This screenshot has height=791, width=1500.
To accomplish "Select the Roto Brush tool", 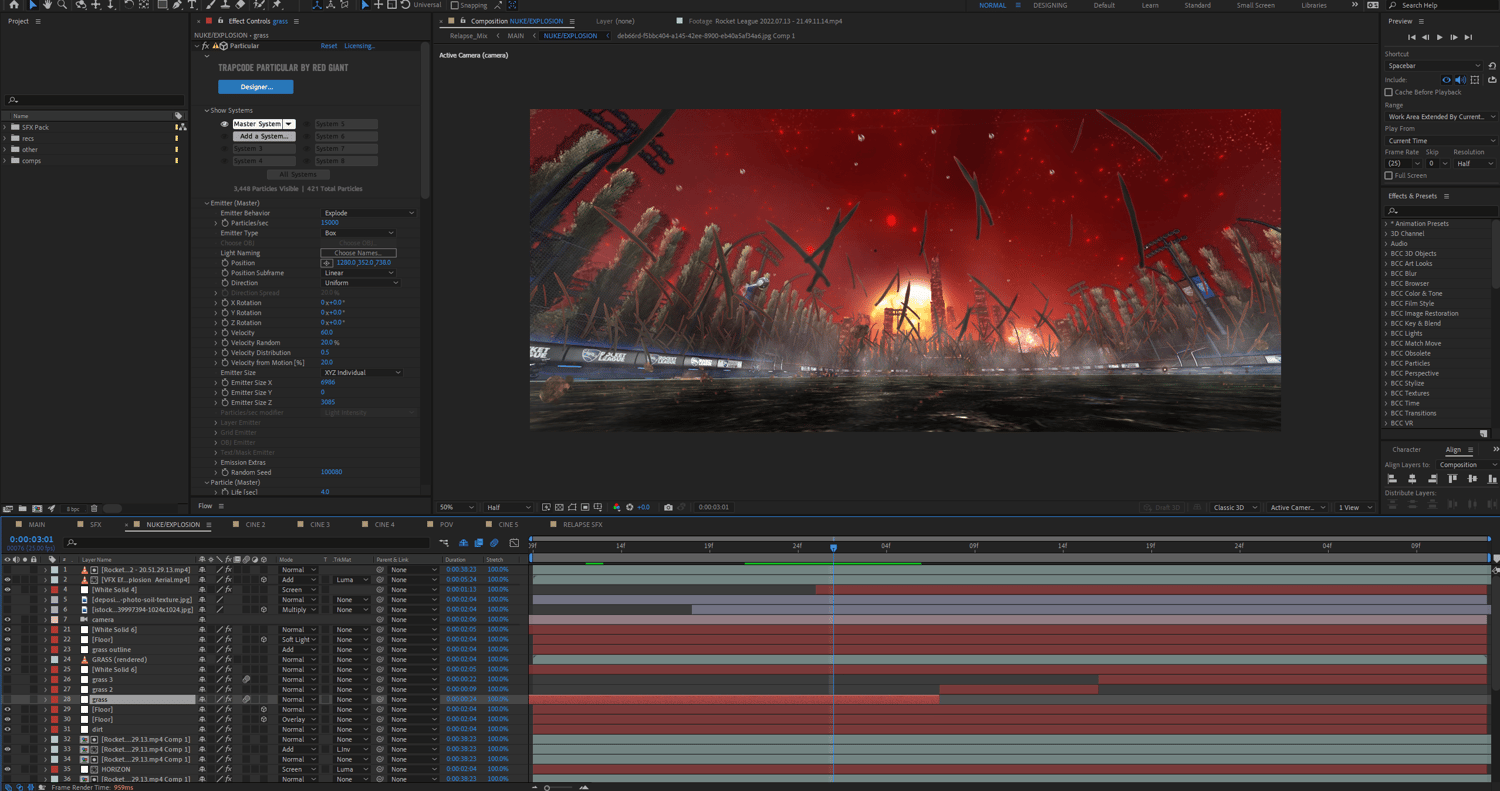I will (259, 5).
